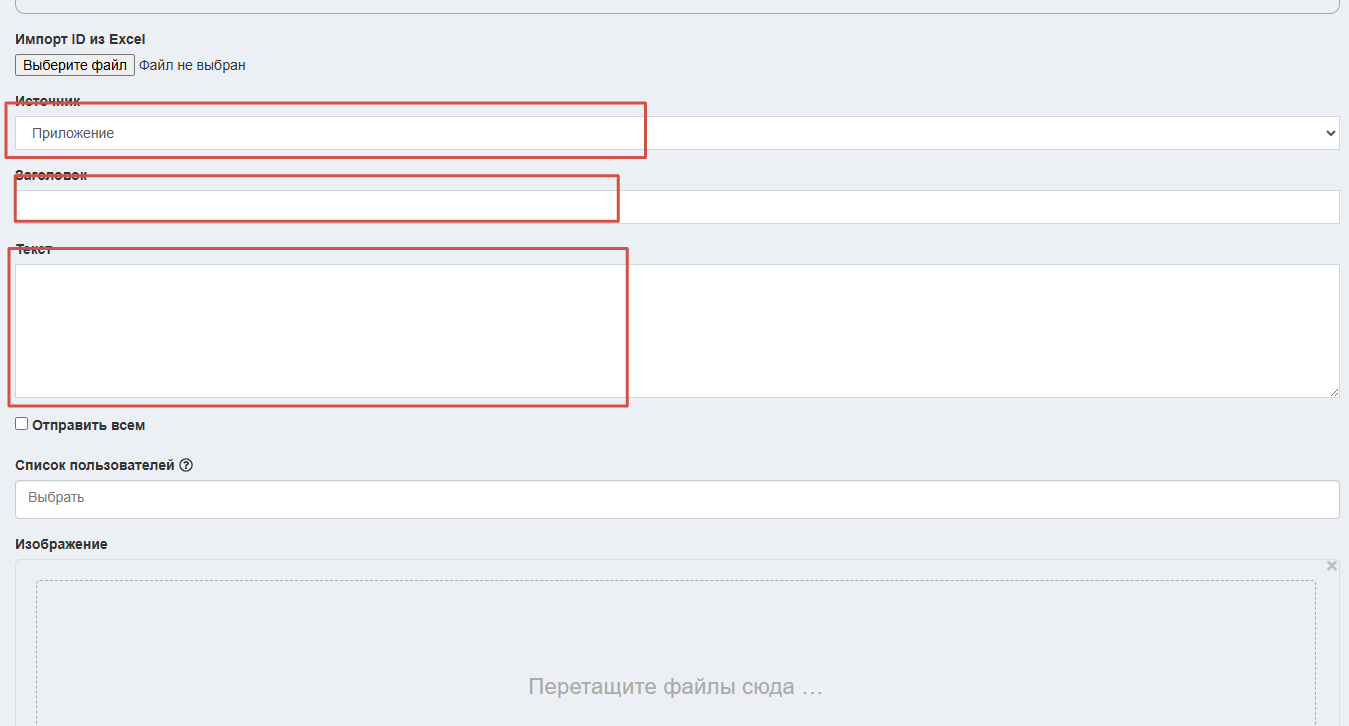
Task: Enable the "Отправить всем" checkbox
Action: (22, 424)
